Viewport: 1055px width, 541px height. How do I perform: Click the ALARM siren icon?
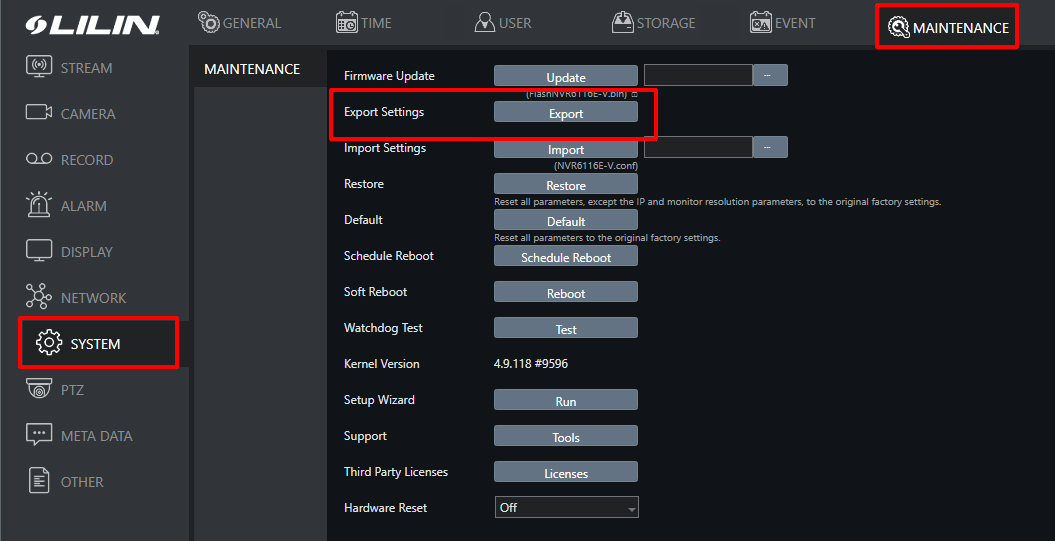[x=39, y=205]
